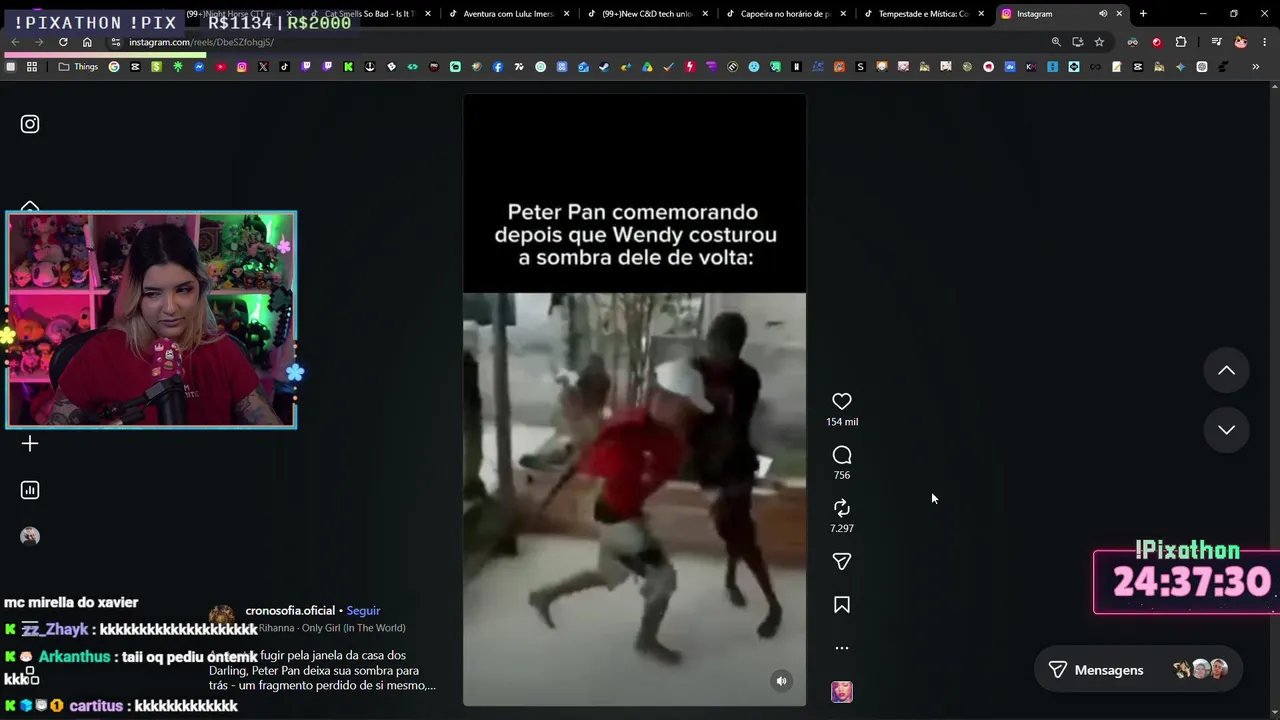Switch to the Cat Smells So Bad tab
The width and height of the screenshot is (1280, 720).
coord(369,14)
